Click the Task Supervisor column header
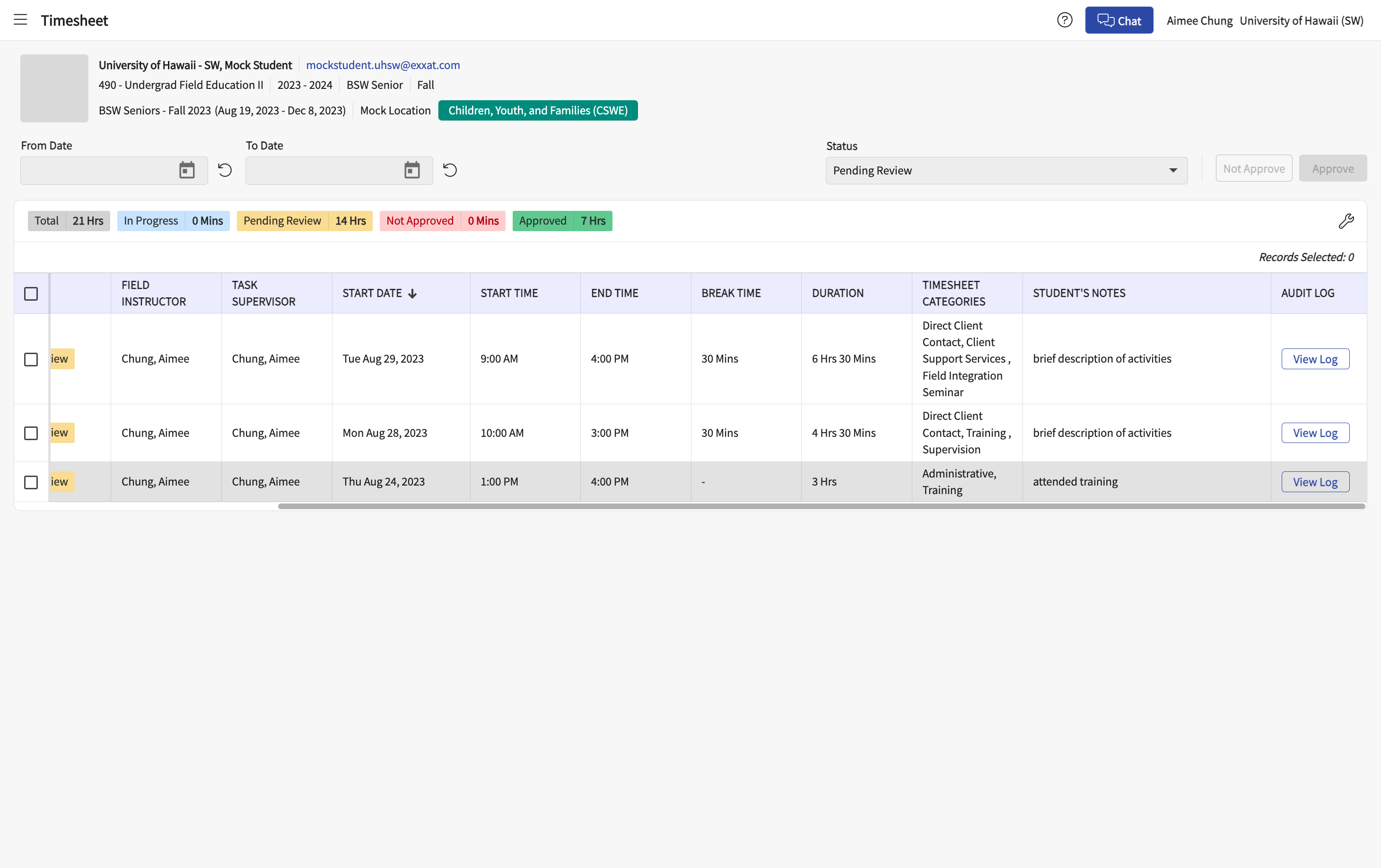Screen dimensions: 1381x868 pyautogui.click(x=276, y=294)
